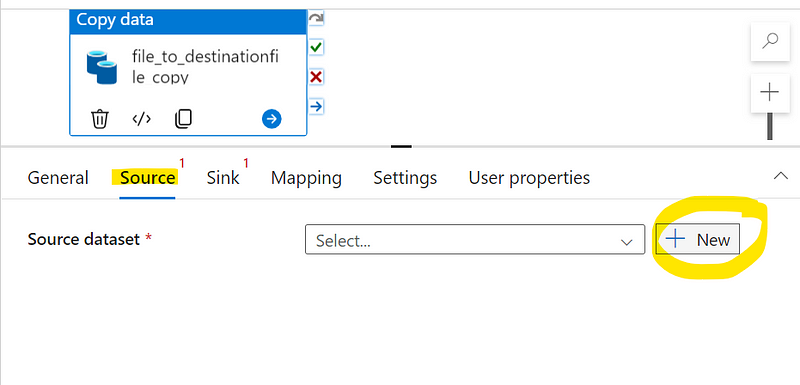Go to the Mapping tab
800x385 pixels.
click(x=306, y=178)
